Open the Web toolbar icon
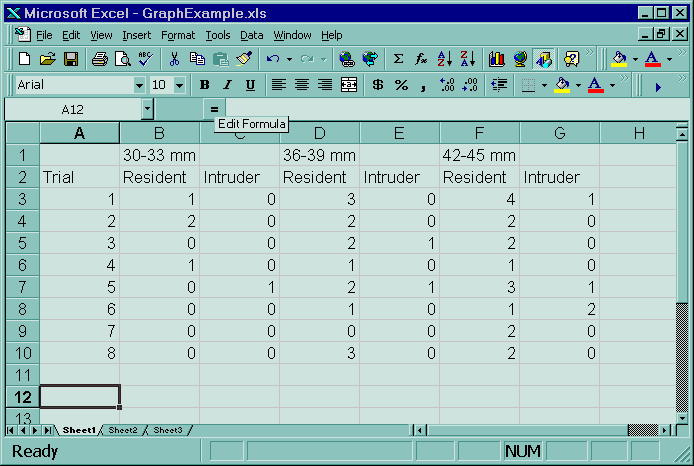This screenshot has width=694, height=466. 370,58
